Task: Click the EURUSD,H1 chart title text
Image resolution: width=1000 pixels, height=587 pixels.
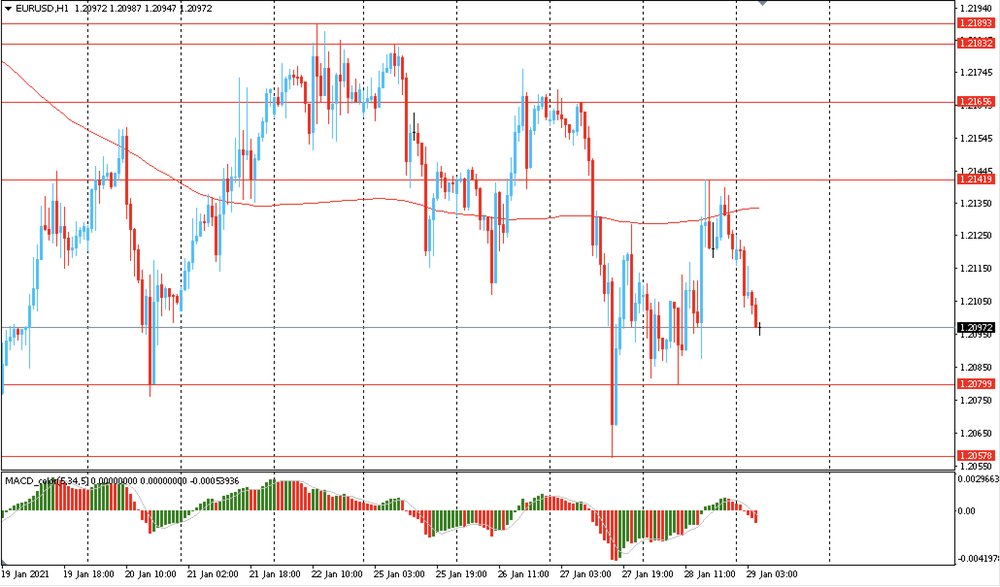Action: pos(42,9)
